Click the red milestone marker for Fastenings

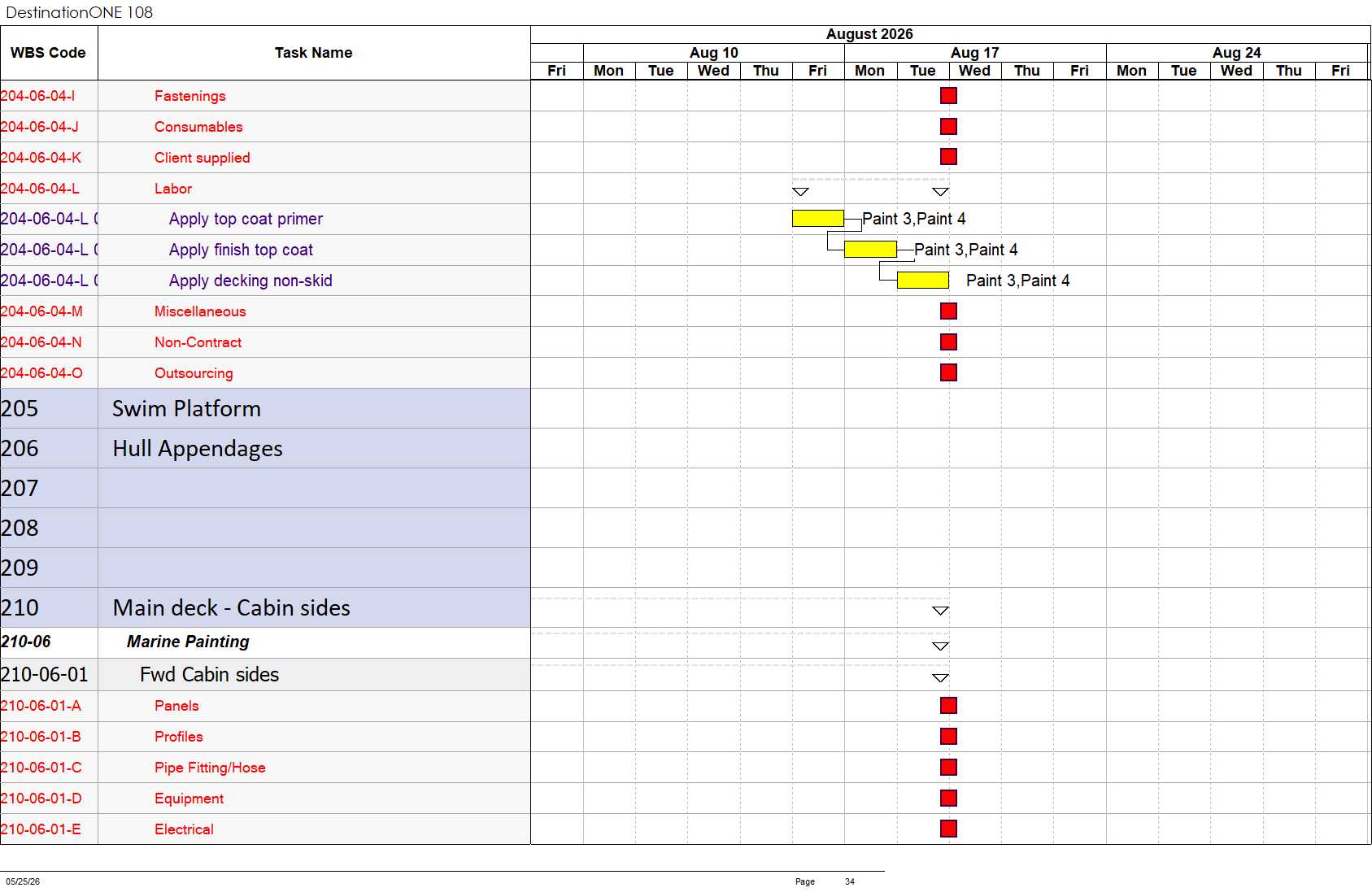point(948,96)
